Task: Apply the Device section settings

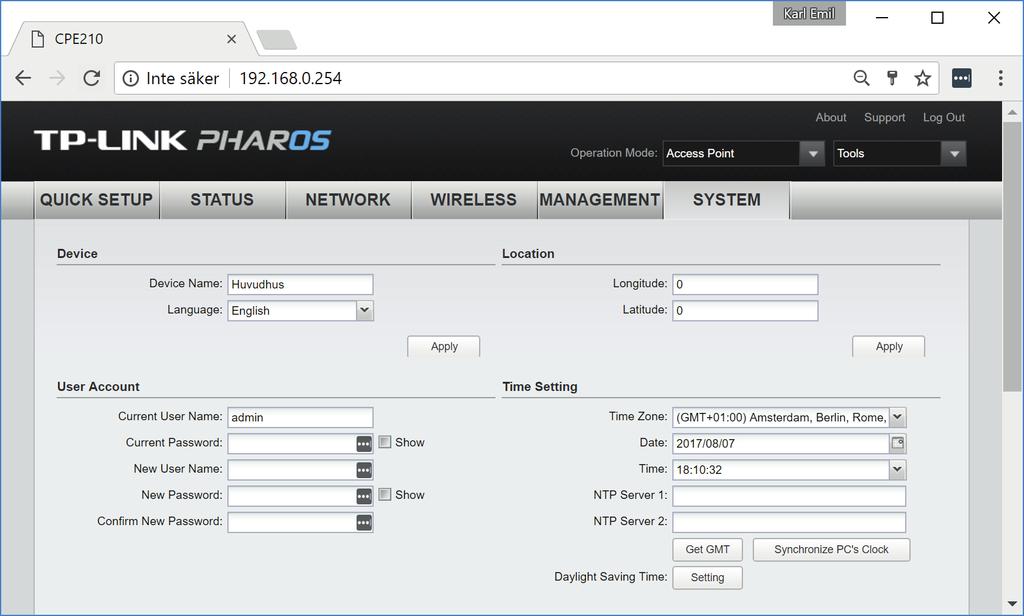Action: pyautogui.click(x=444, y=347)
